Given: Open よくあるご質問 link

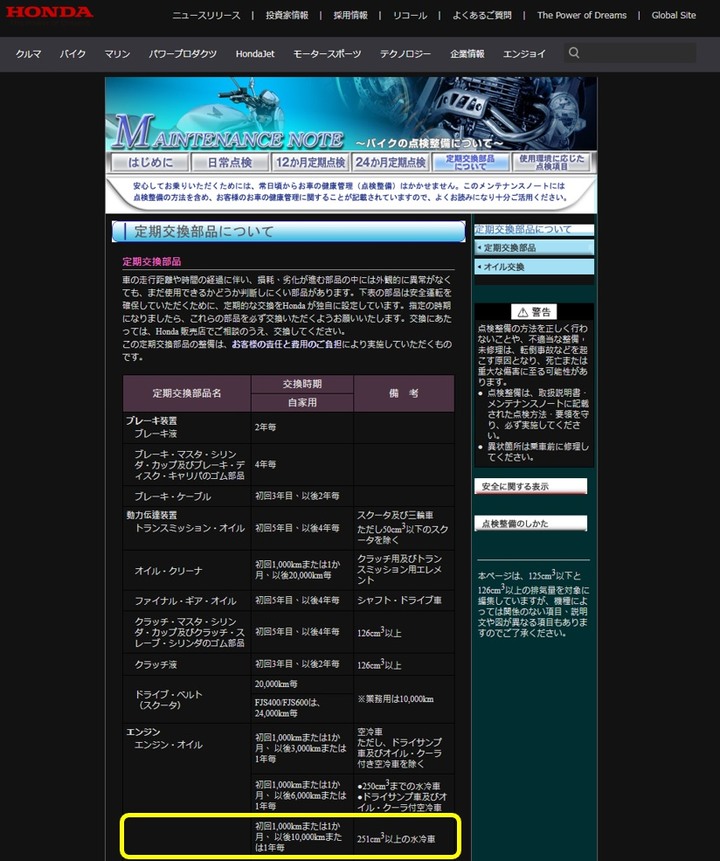Looking at the screenshot, I should [x=482, y=15].
